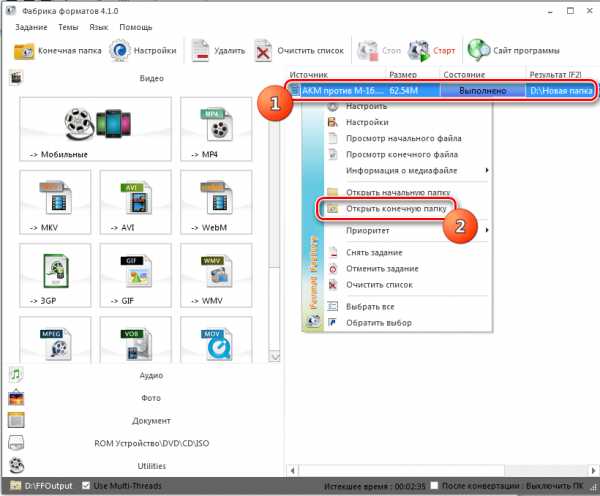Choose the VOB conversion format tile
The width and height of the screenshot is (600, 496).
(x=136, y=340)
